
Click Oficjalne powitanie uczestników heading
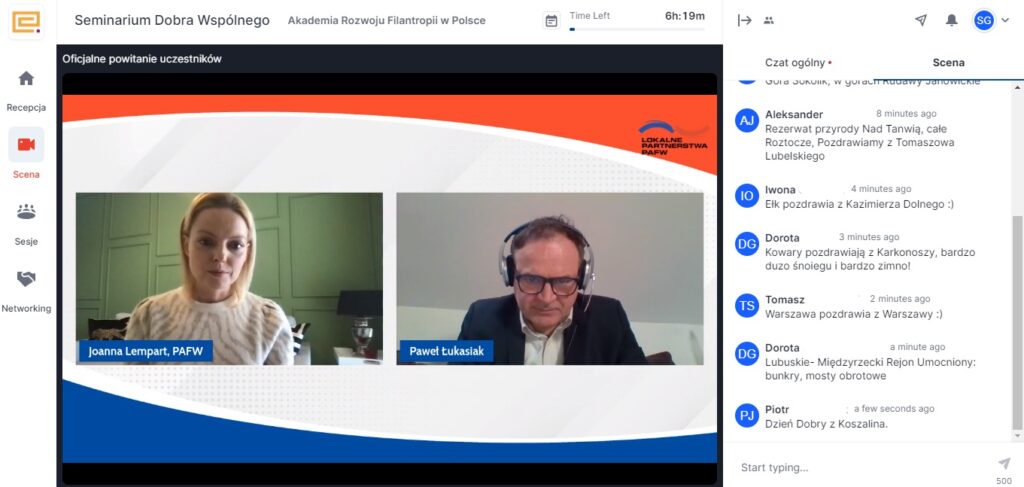[142, 59]
